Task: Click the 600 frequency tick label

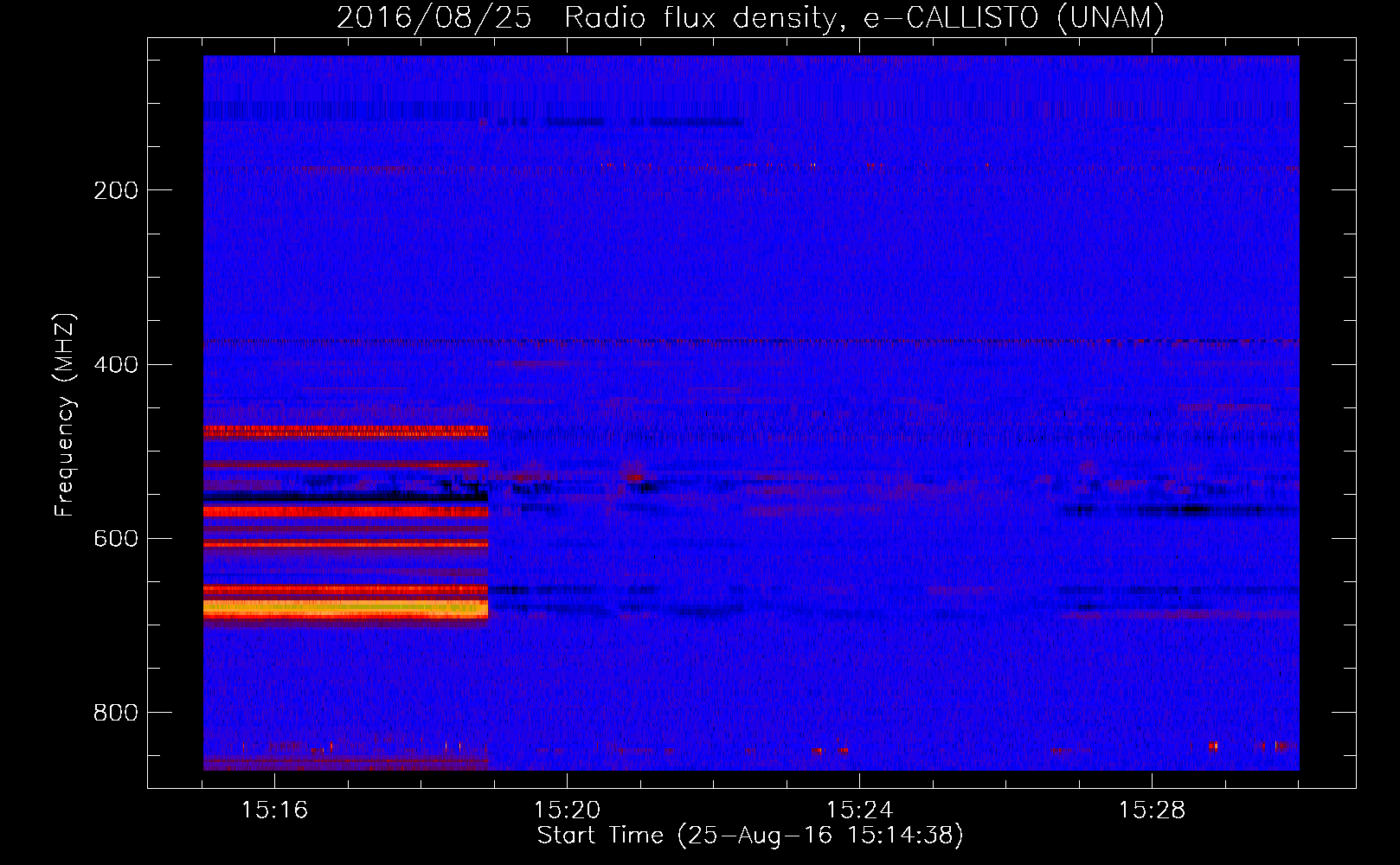Action: (x=116, y=538)
